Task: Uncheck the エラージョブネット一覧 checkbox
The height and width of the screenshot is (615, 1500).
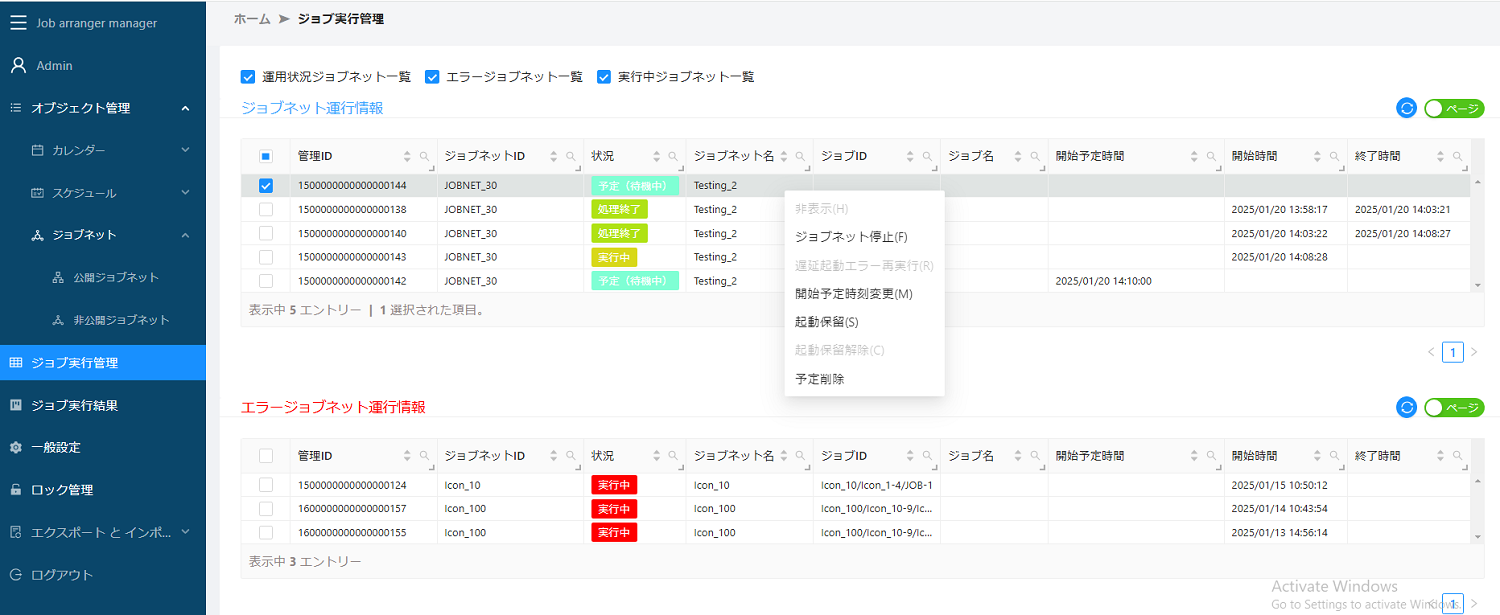Action: [x=432, y=76]
